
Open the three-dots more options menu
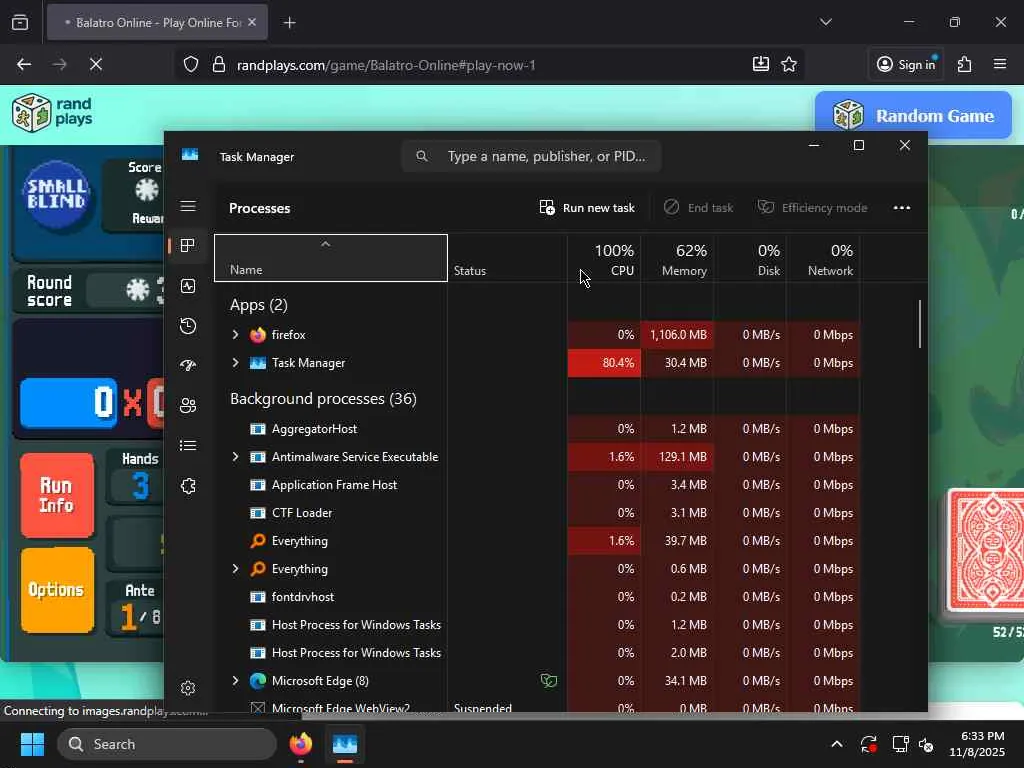pyautogui.click(x=902, y=208)
